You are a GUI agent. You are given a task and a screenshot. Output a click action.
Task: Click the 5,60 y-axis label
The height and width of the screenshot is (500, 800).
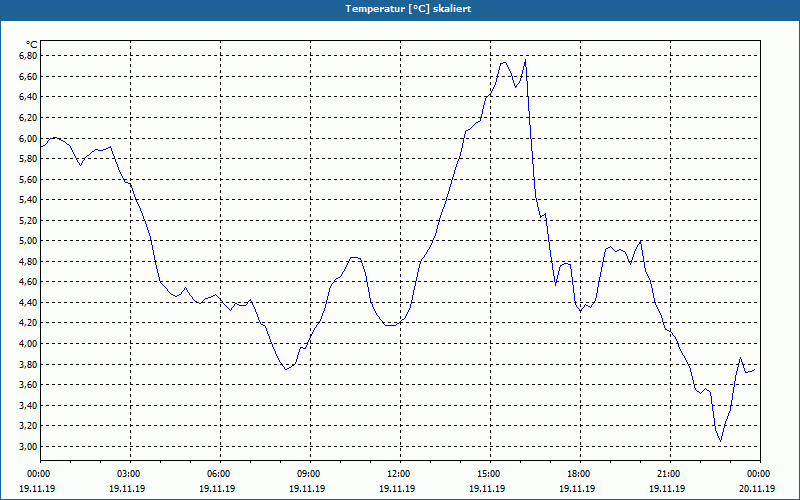pyautogui.click(x=29, y=179)
